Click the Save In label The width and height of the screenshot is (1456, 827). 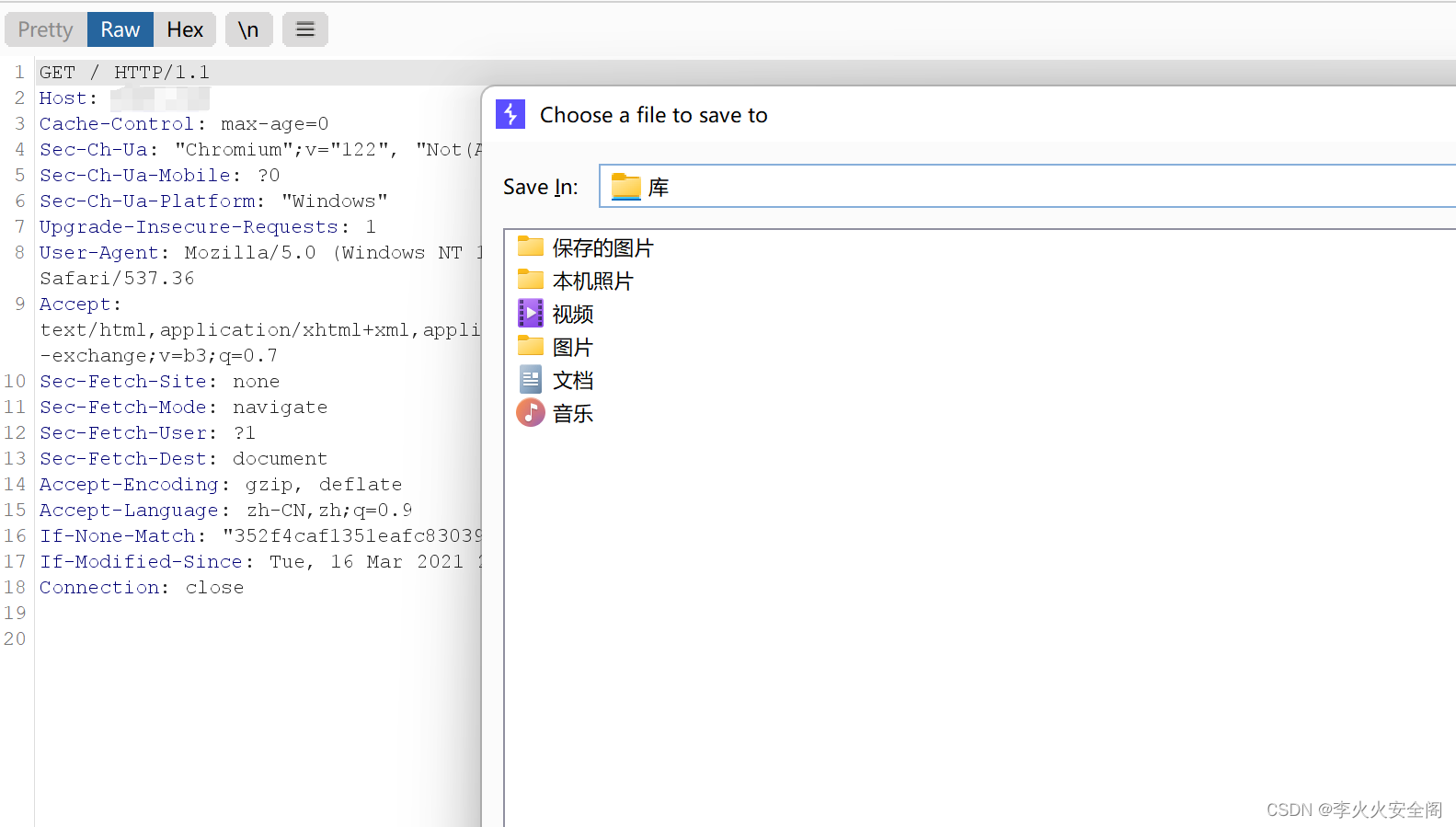[541, 187]
